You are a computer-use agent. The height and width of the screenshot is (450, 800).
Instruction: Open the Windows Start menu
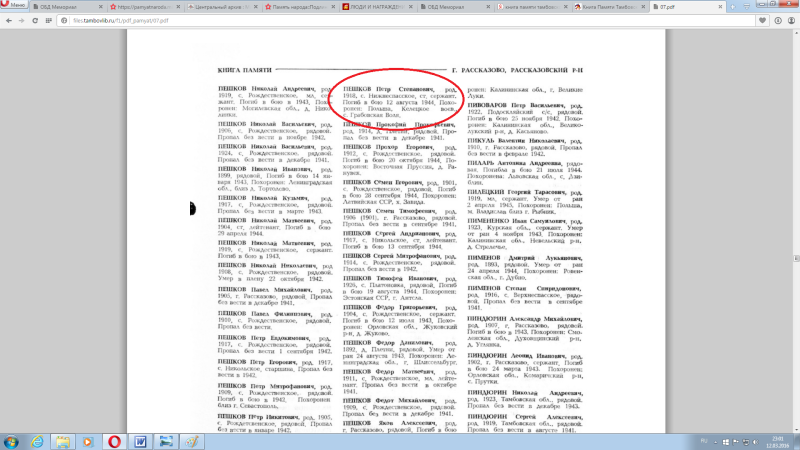(x=11, y=441)
